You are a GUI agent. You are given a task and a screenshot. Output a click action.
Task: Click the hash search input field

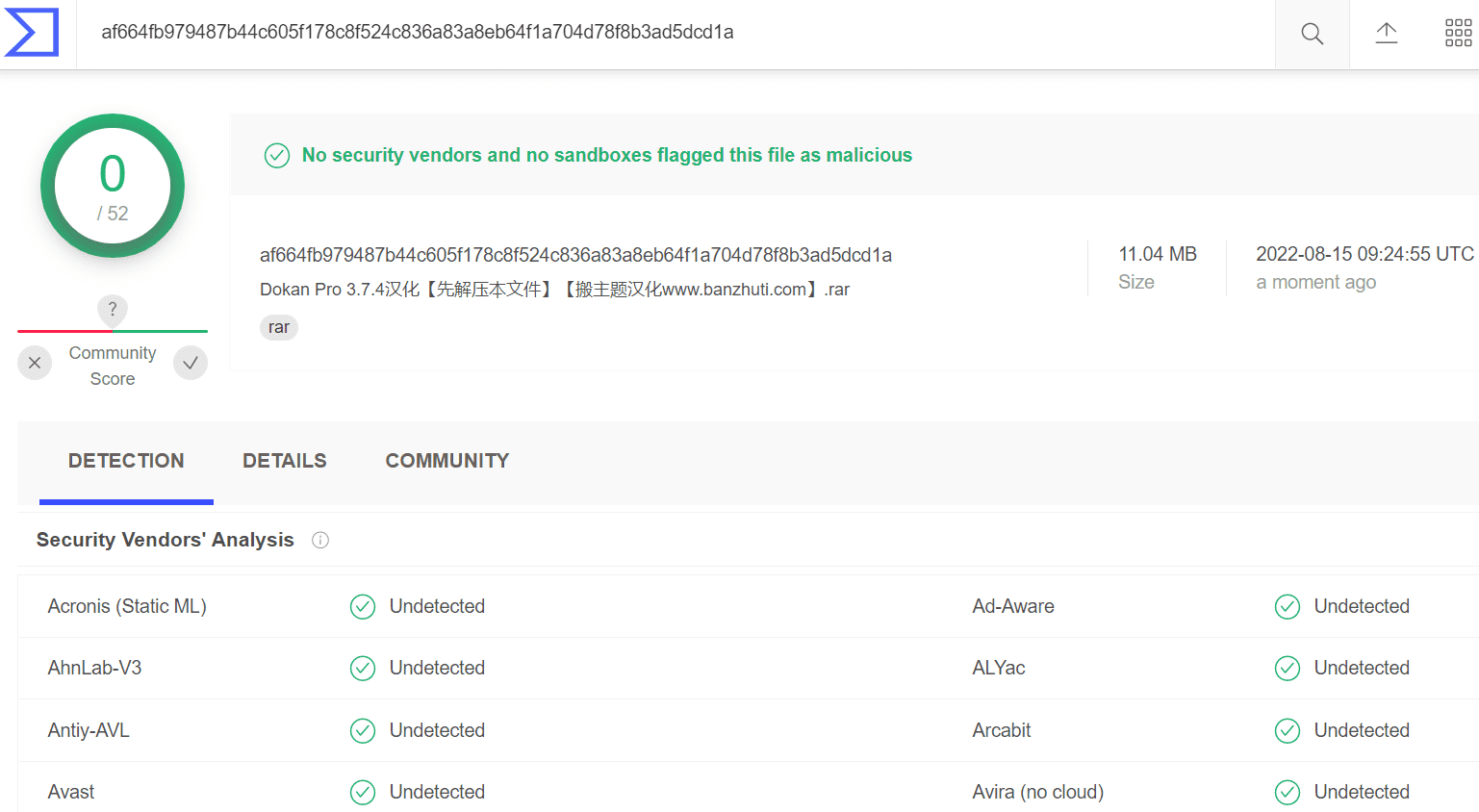676,34
